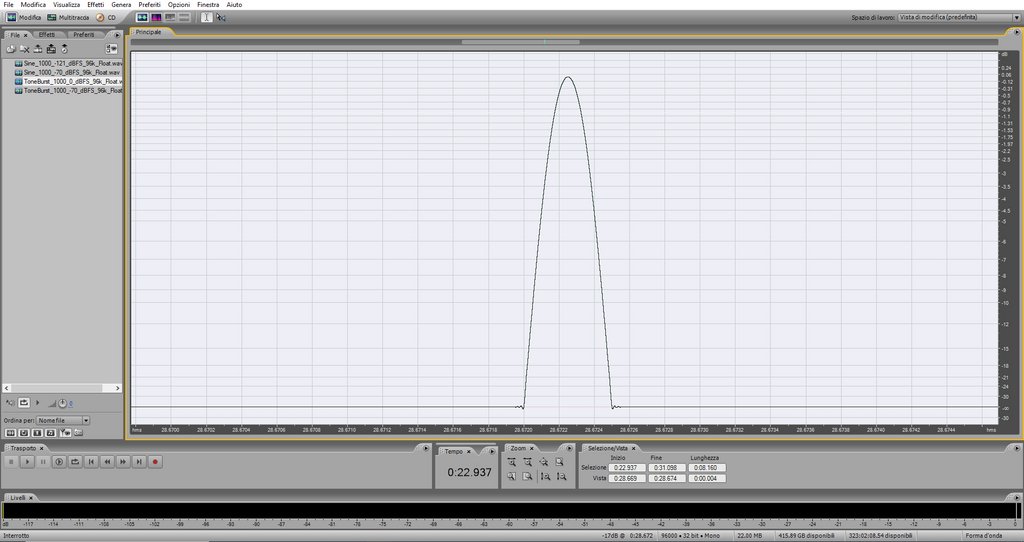The height and width of the screenshot is (542, 1024).
Task: Click the horizontal zoom navigation bar above waveform
Action: [x=520, y=42]
